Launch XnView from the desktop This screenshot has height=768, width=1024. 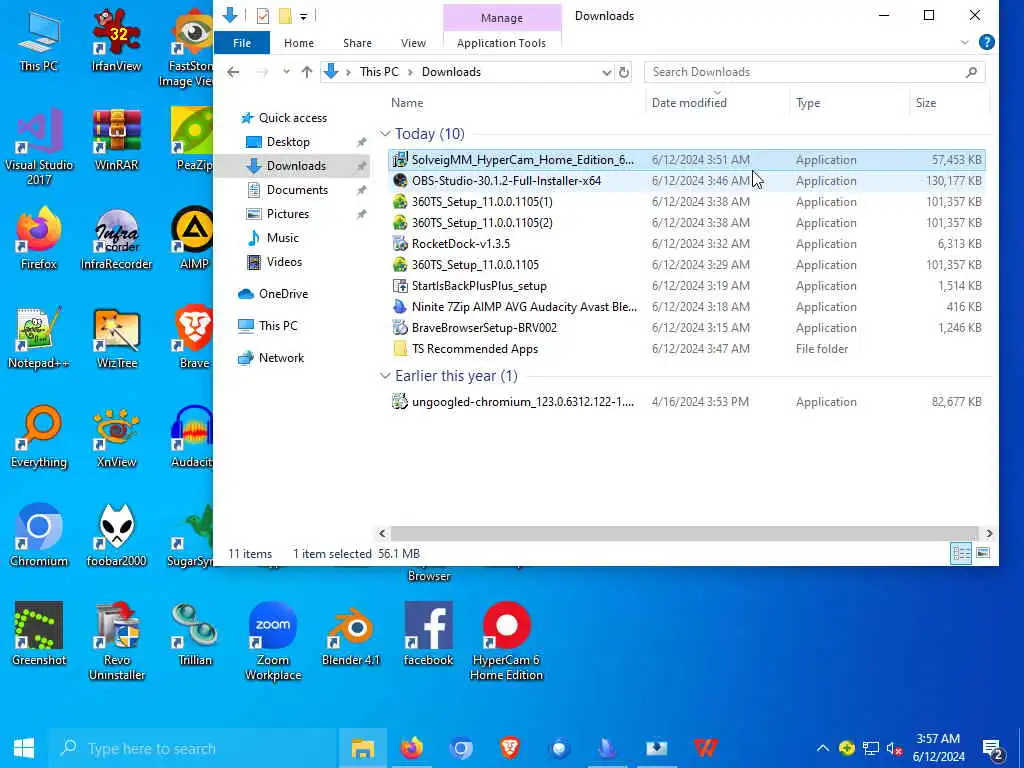click(x=116, y=437)
